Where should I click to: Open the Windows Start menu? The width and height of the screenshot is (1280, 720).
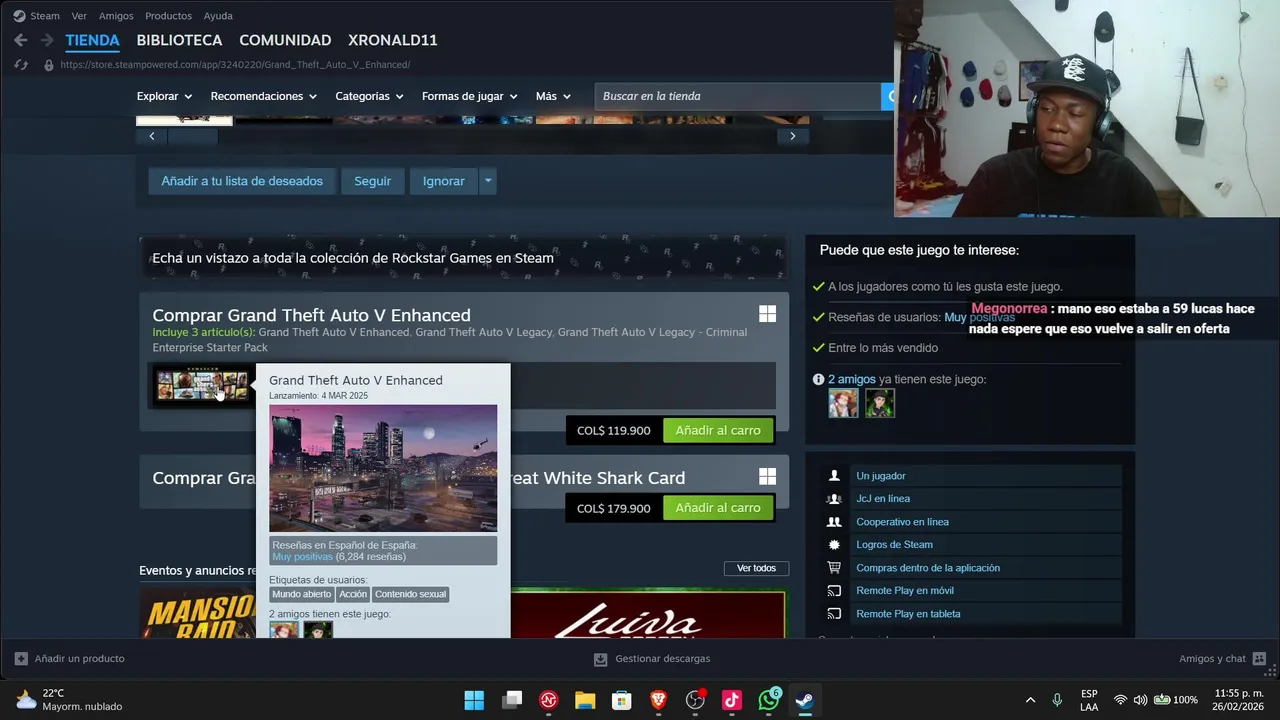pos(474,700)
